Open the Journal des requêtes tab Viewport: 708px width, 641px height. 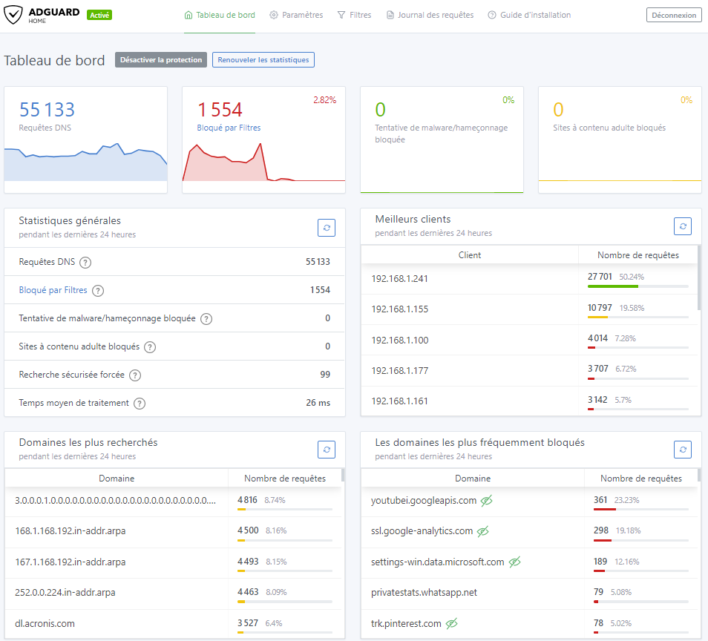[431, 15]
